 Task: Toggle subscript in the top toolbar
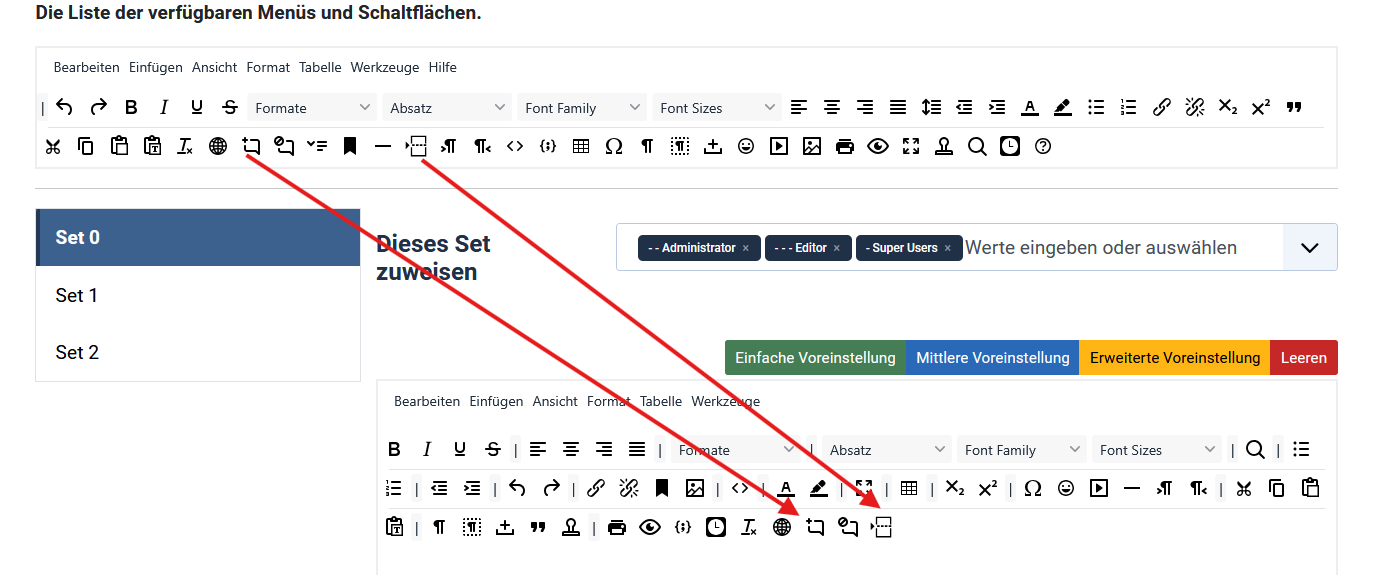click(x=1228, y=107)
